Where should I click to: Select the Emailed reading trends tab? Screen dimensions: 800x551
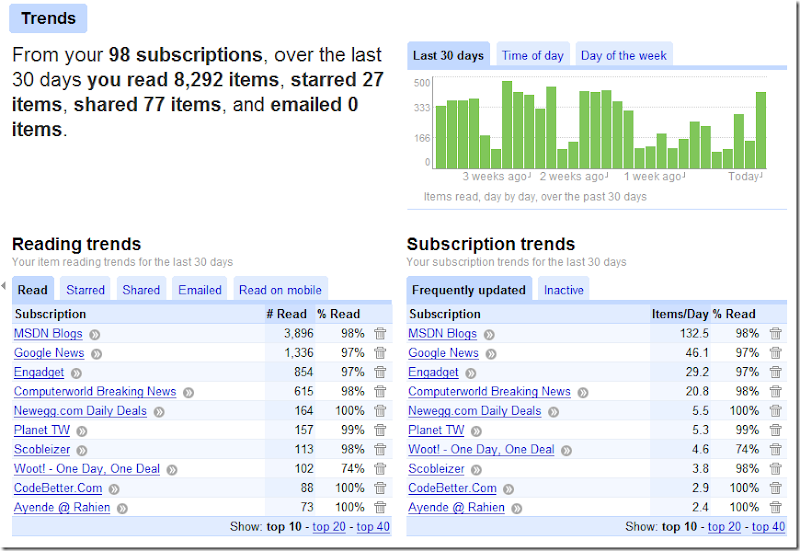pos(199,290)
